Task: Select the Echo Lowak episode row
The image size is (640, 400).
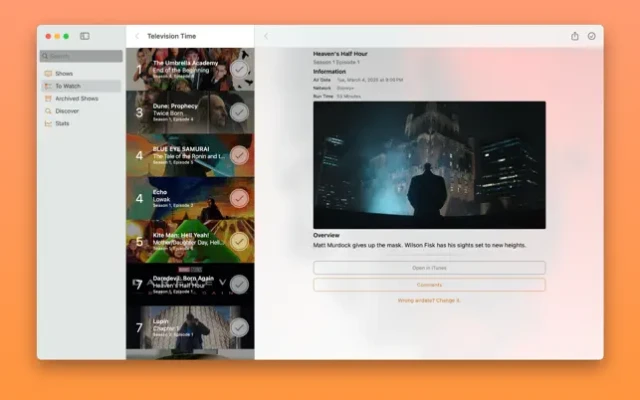Action: pyautogui.click(x=180, y=198)
